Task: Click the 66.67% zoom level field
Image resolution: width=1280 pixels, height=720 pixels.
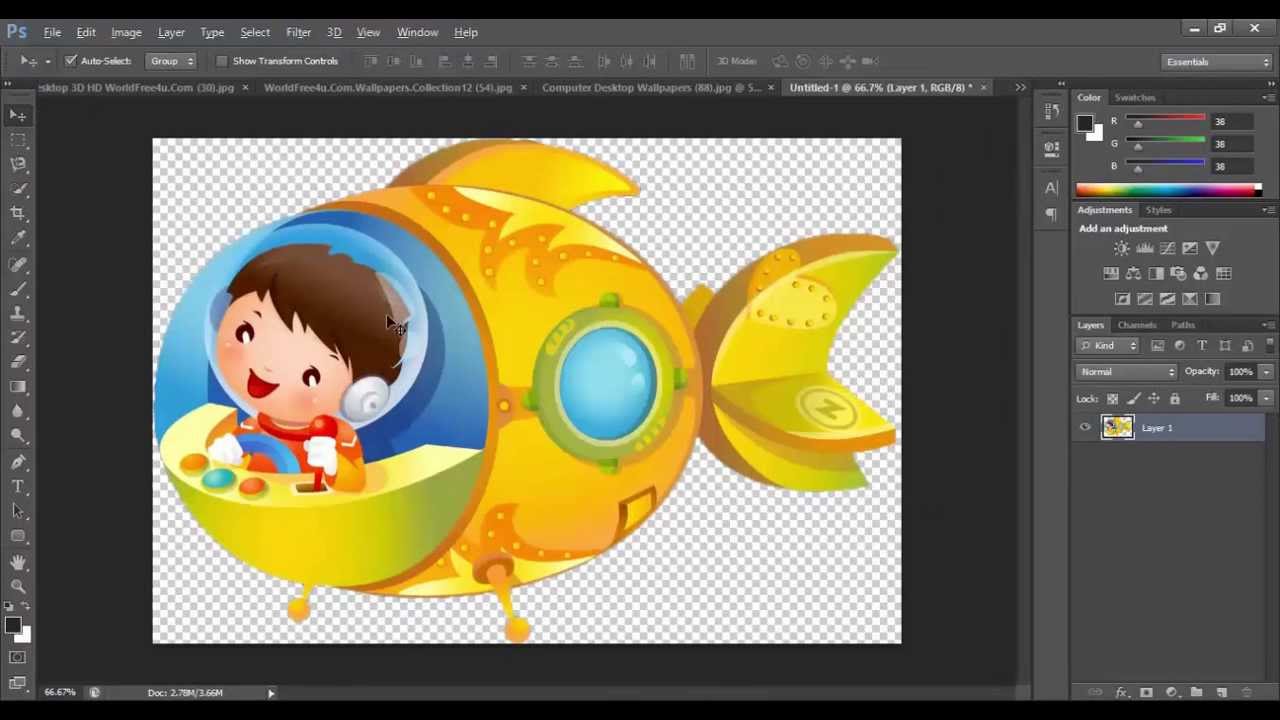Action: [59, 693]
